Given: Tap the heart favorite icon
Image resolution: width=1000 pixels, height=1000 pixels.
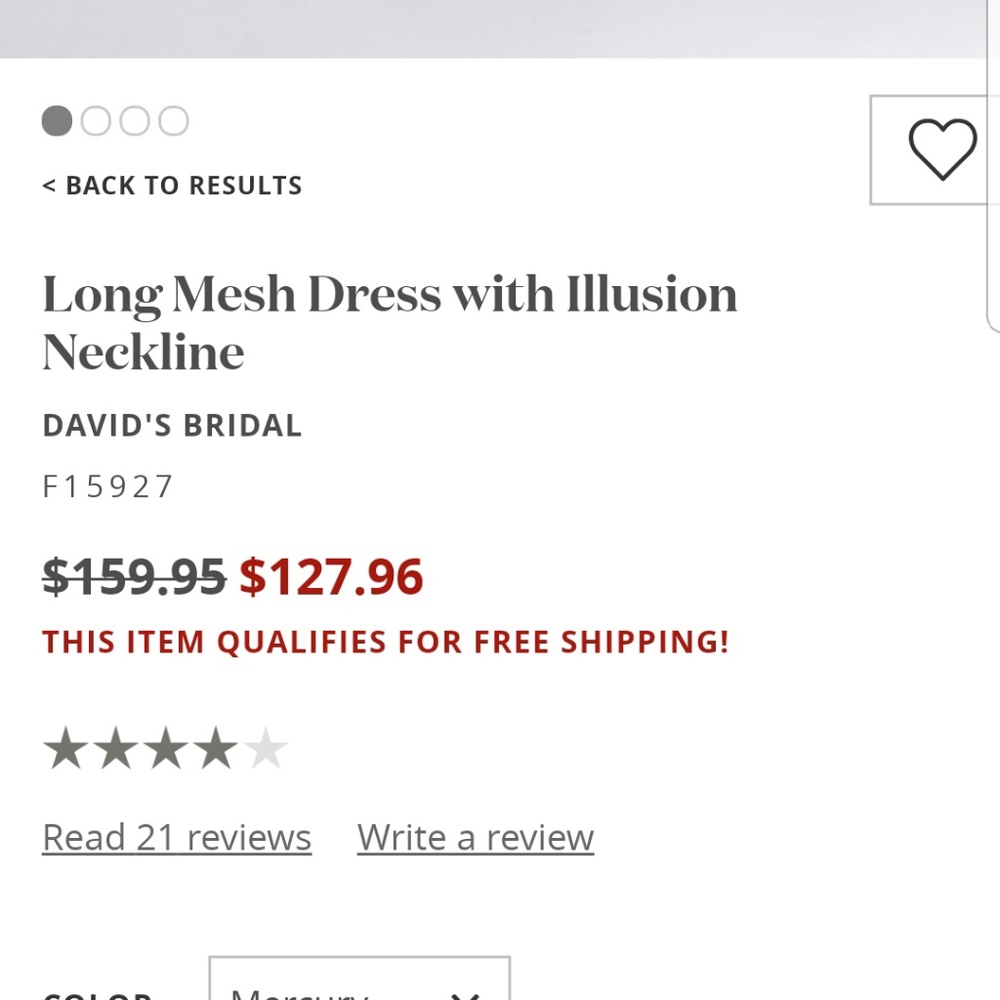Looking at the screenshot, I should pos(942,149).
